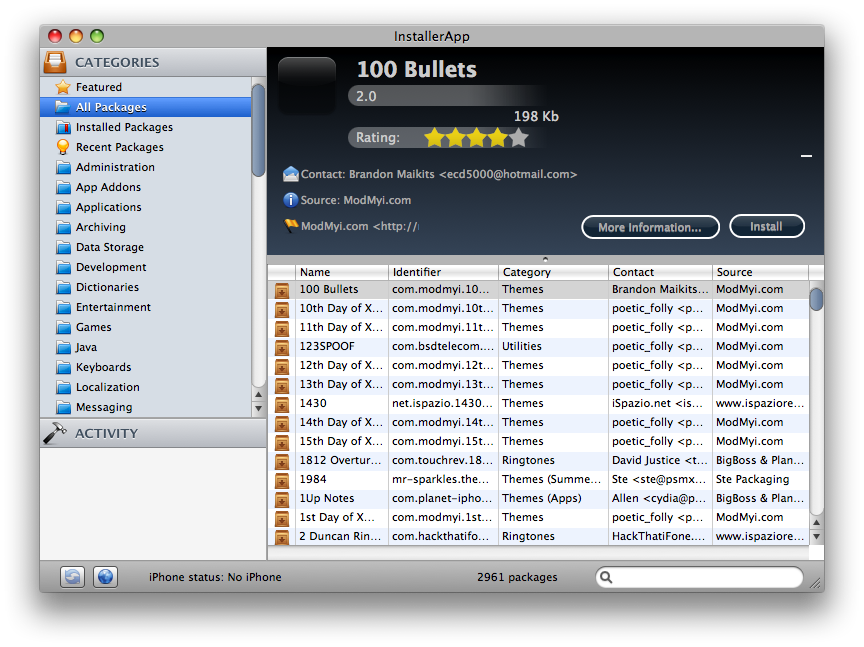Open Messaging category
The height and width of the screenshot is (647, 864).
(x=145, y=407)
